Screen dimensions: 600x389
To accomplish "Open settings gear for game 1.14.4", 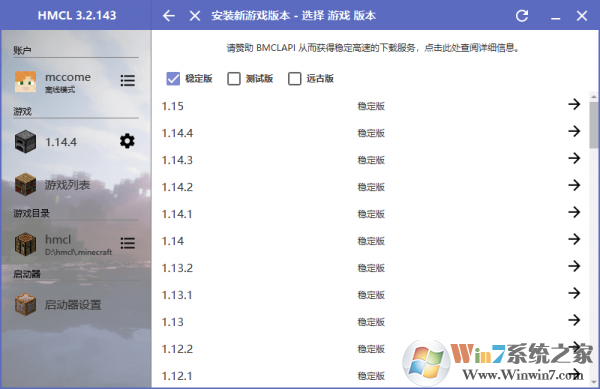I will click(127, 141).
